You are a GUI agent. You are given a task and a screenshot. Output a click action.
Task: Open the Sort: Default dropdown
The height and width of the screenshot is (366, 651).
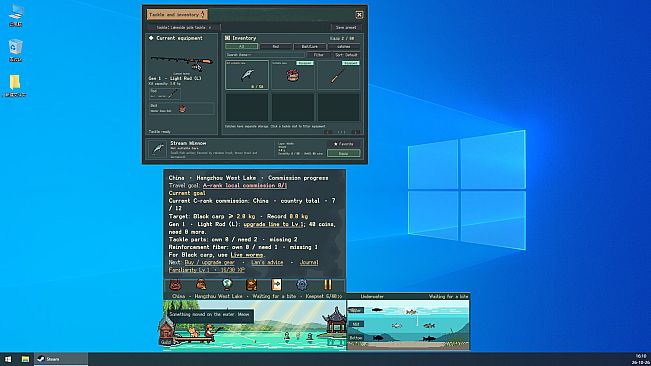coord(346,55)
